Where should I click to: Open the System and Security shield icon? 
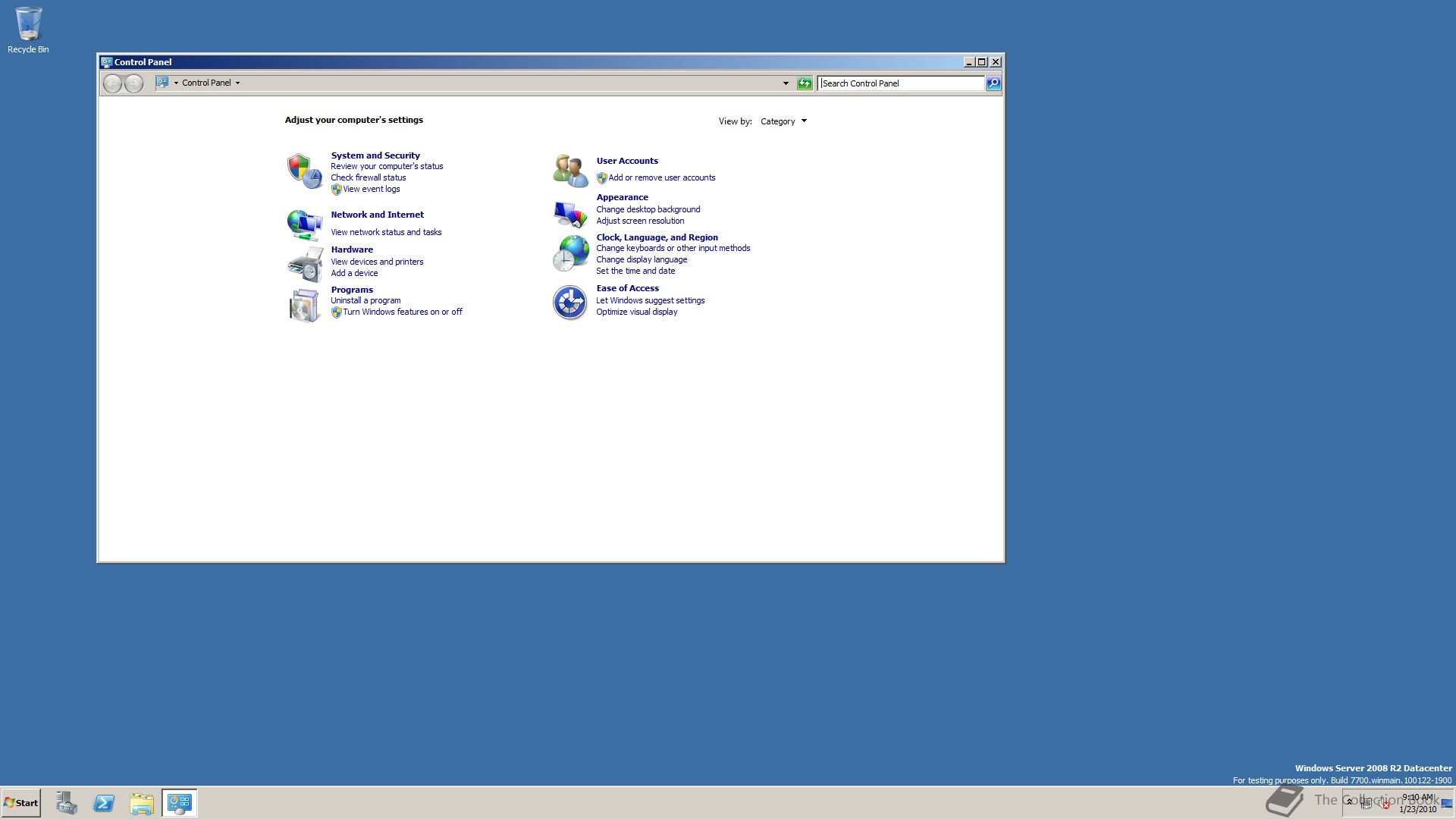(x=305, y=171)
